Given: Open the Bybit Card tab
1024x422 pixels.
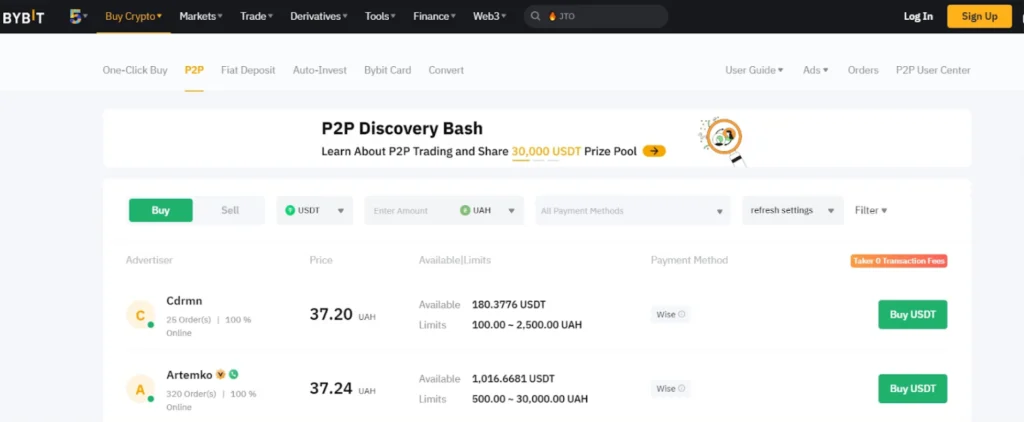Looking at the screenshot, I should (388, 70).
